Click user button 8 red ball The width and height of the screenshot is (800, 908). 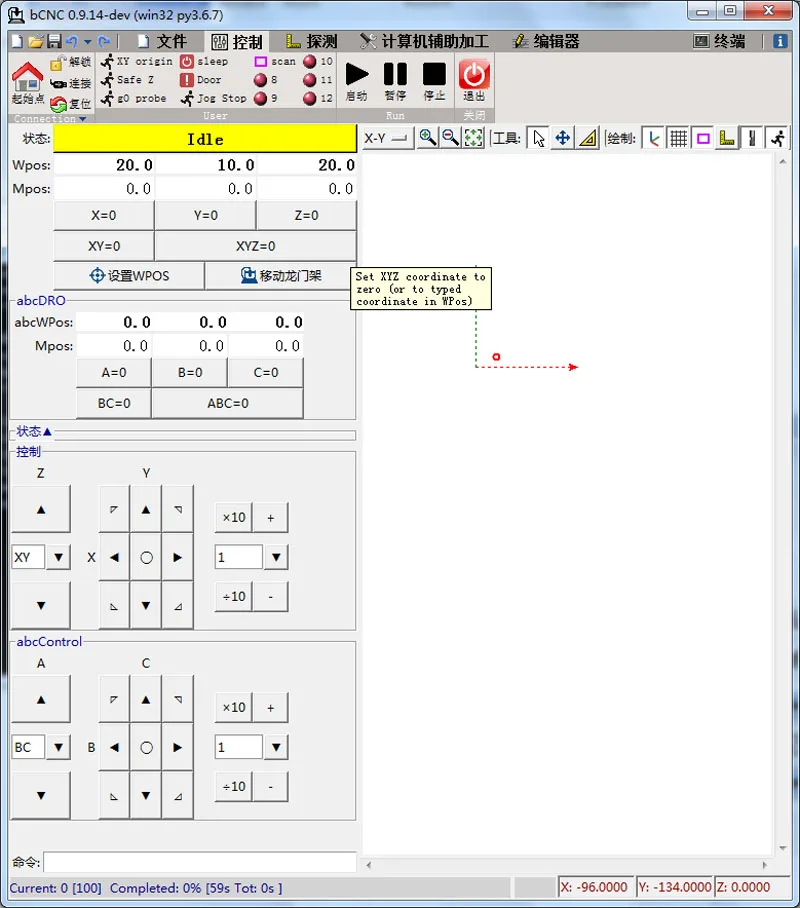(x=261, y=80)
